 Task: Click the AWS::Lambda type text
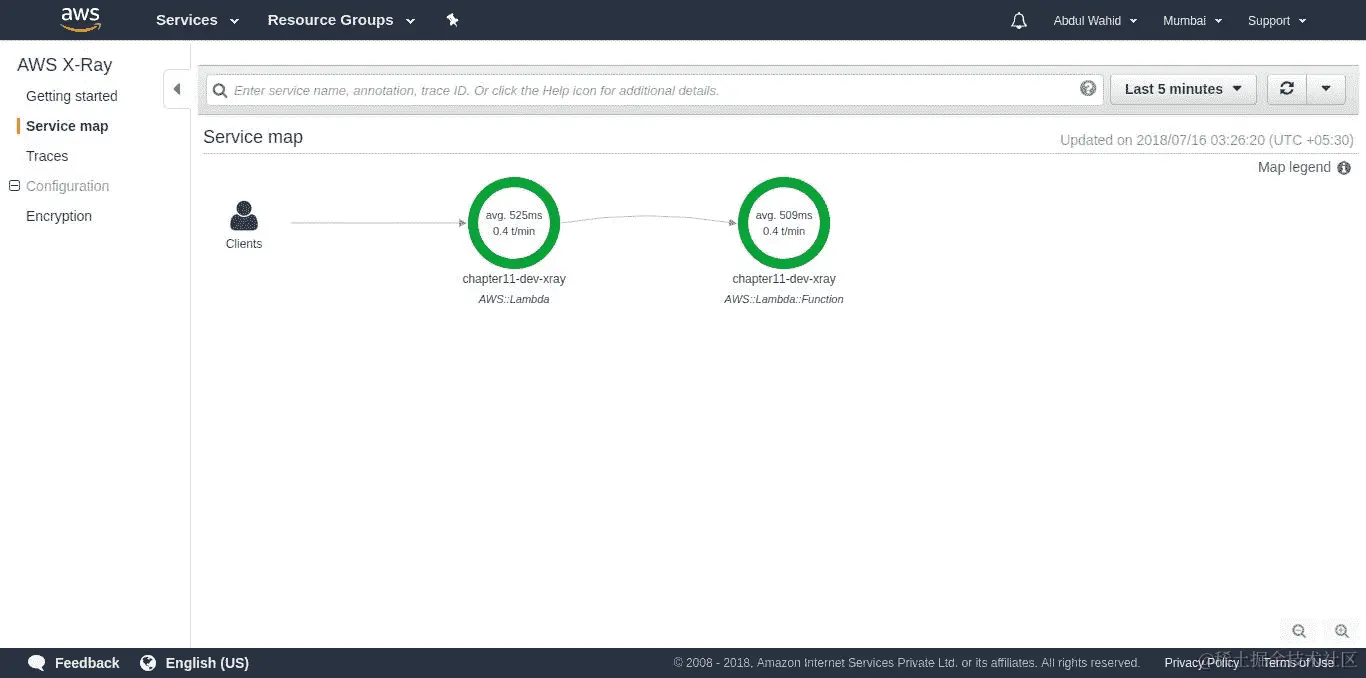pos(514,299)
